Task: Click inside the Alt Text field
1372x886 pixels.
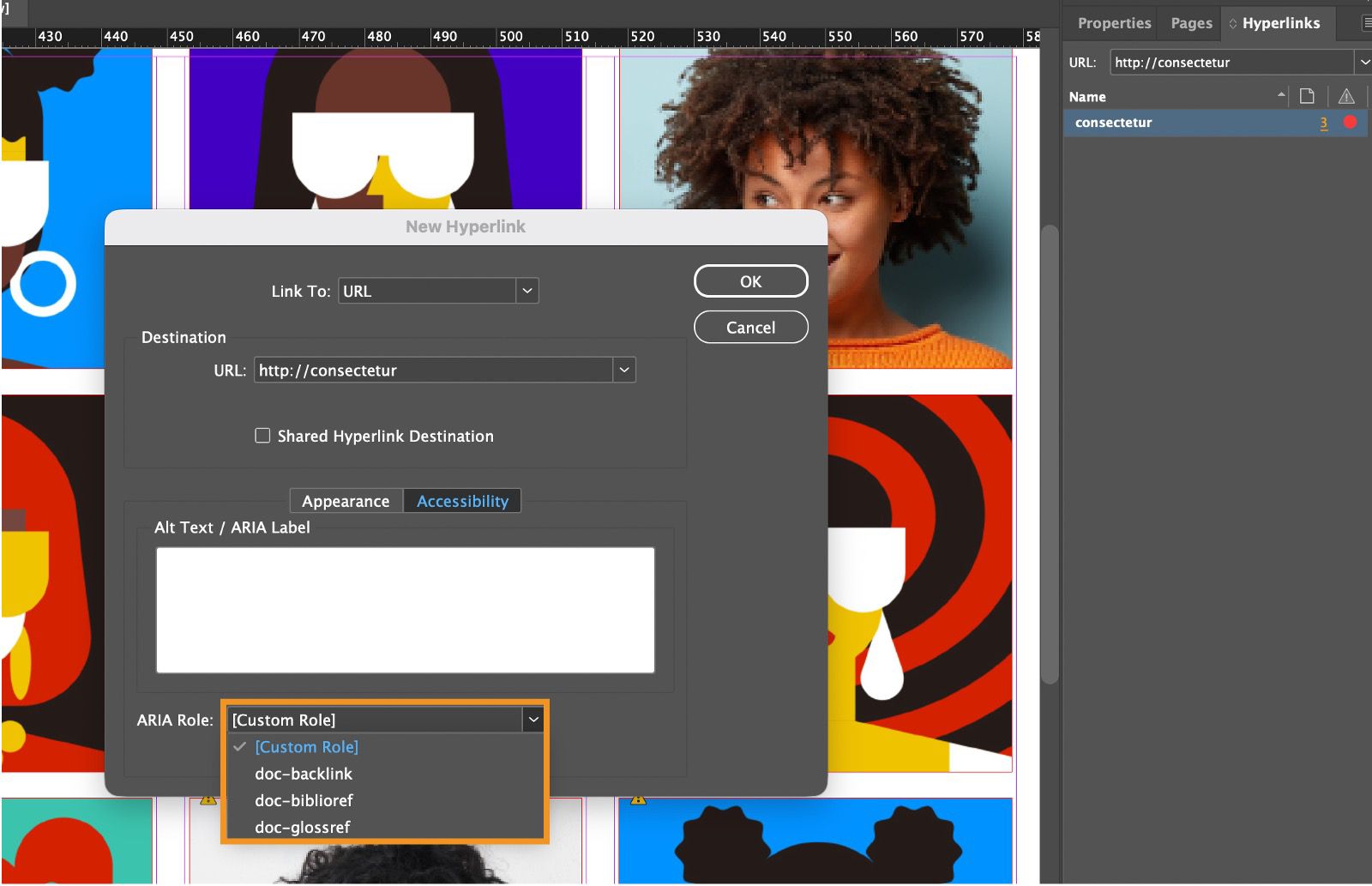Action: point(403,609)
